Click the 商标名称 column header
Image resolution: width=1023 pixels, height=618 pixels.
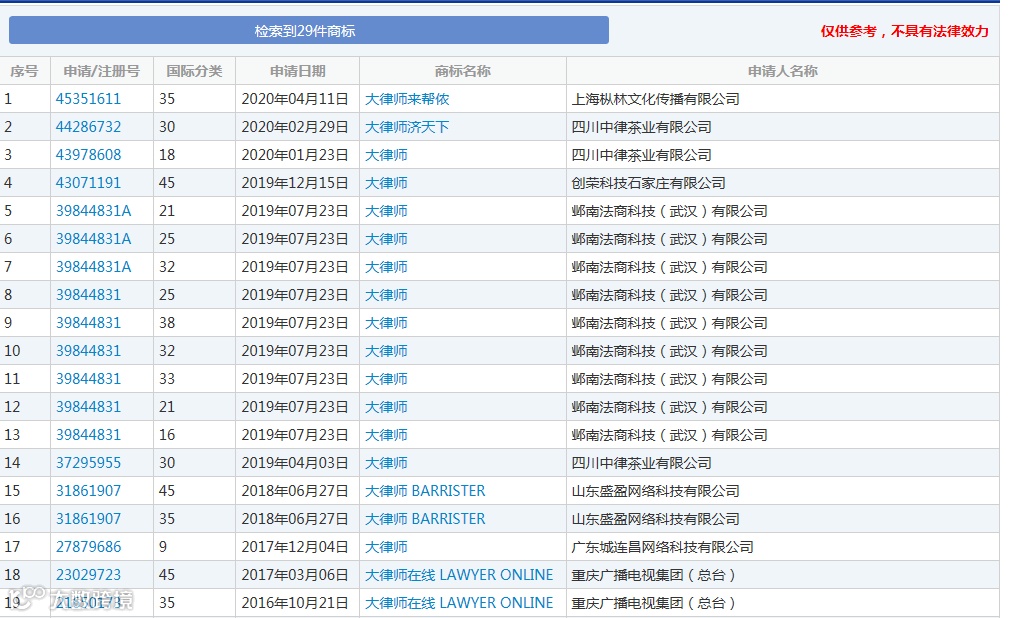pos(463,71)
